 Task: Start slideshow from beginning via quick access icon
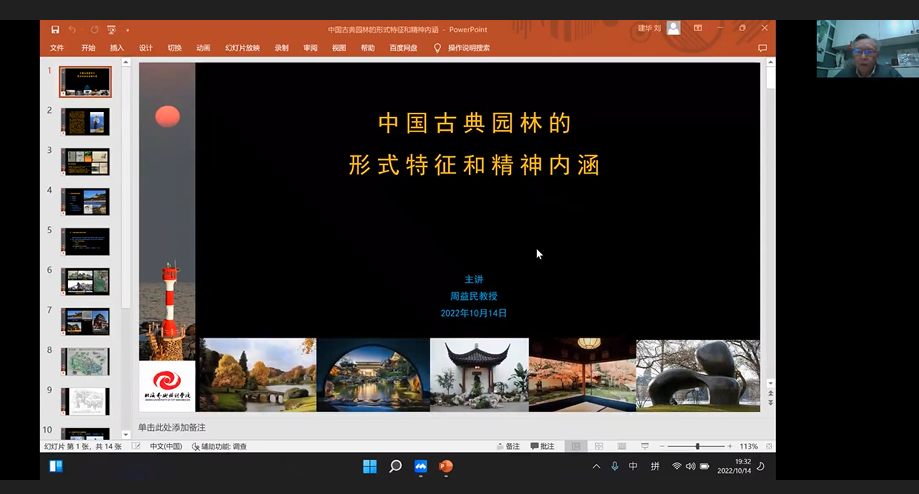109,29
